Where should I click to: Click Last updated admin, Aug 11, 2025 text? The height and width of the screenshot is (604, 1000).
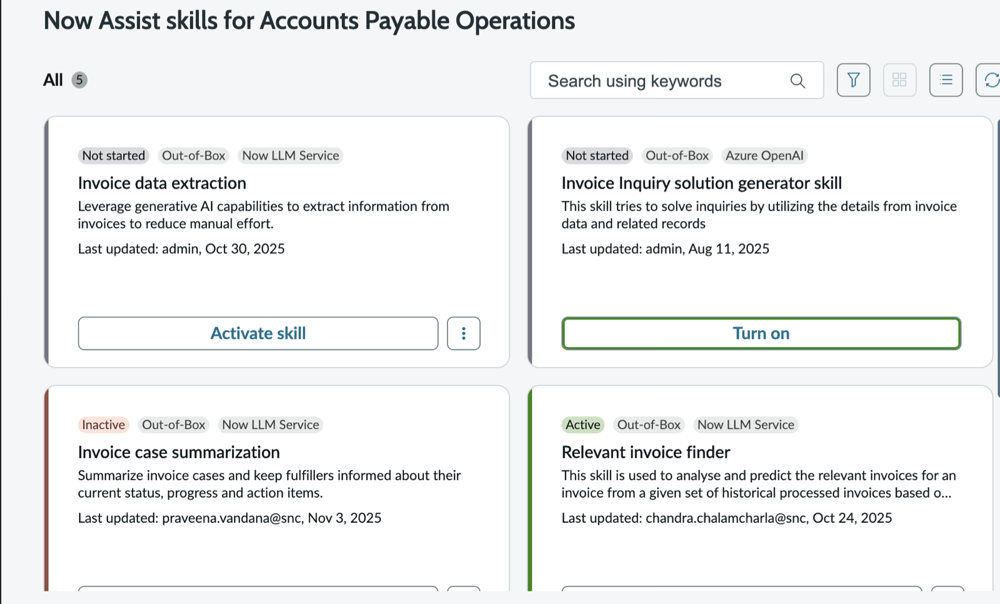(x=665, y=249)
